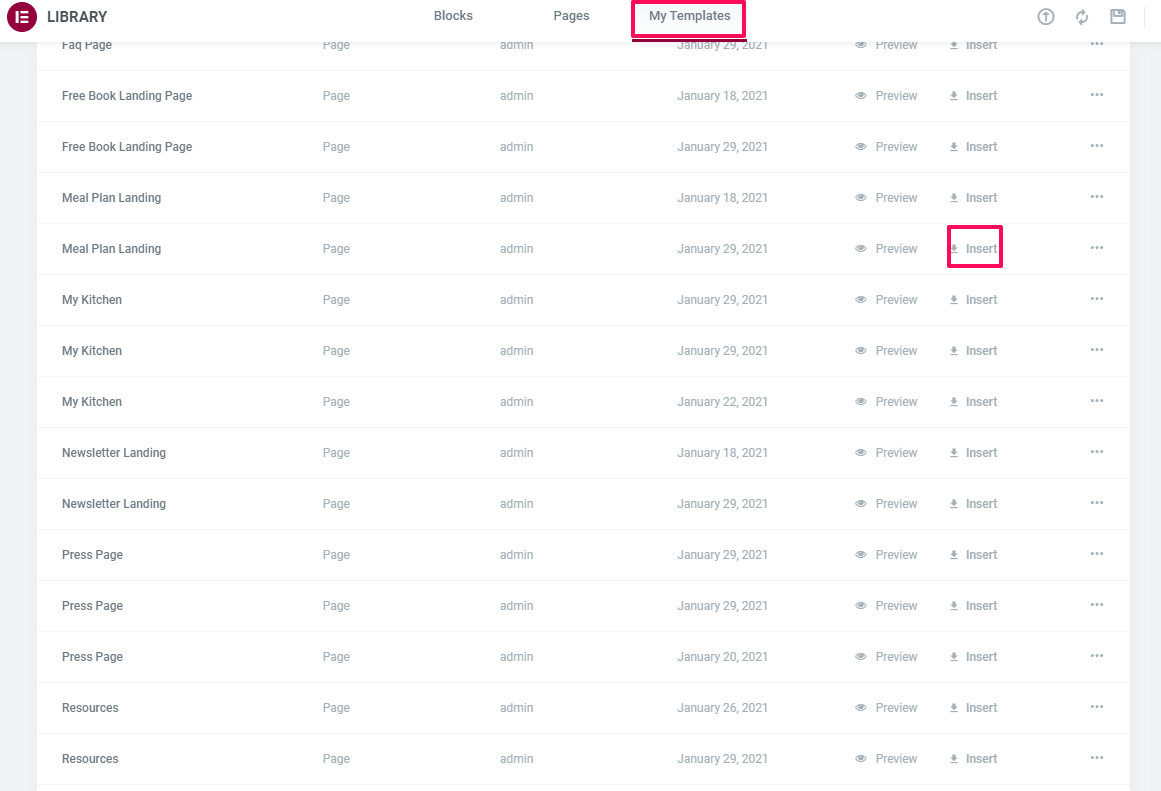The height and width of the screenshot is (791, 1161).
Task: Insert Free Book Landing Page from January 18
Action: tap(974, 96)
